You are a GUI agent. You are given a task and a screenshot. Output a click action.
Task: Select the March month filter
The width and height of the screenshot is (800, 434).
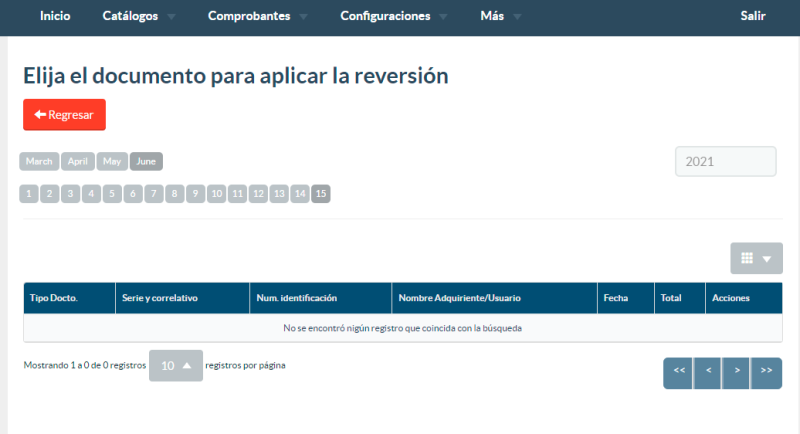39,161
